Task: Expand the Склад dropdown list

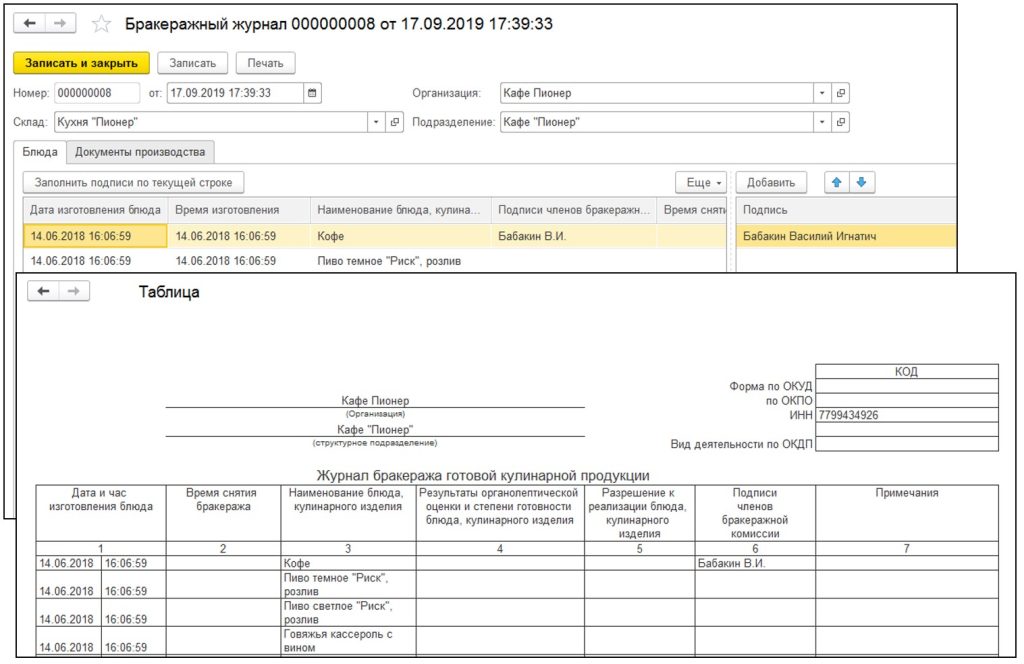Action: 376,122
